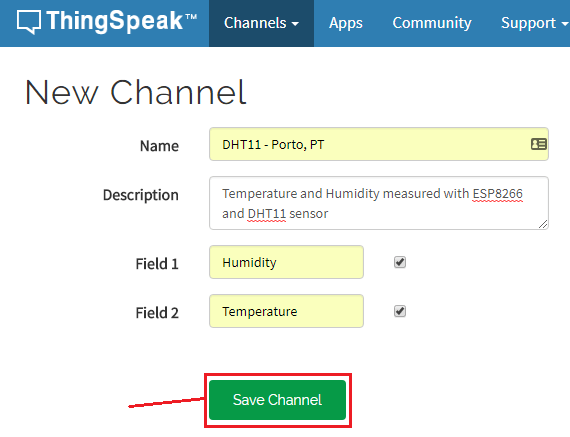Grab the Description textarea resize handle
The width and height of the screenshot is (570, 437).
543,224
